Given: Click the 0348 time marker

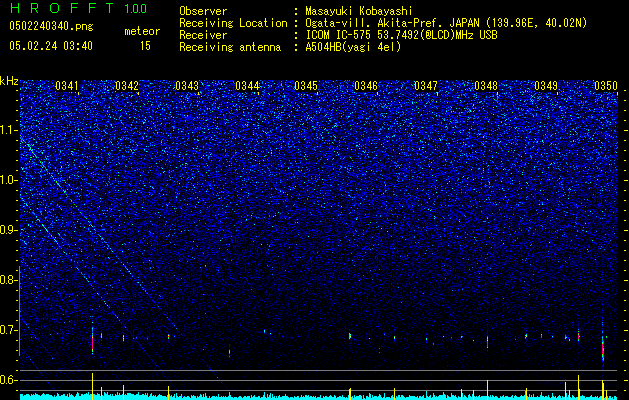Looking at the screenshot, I should (486, 85).
